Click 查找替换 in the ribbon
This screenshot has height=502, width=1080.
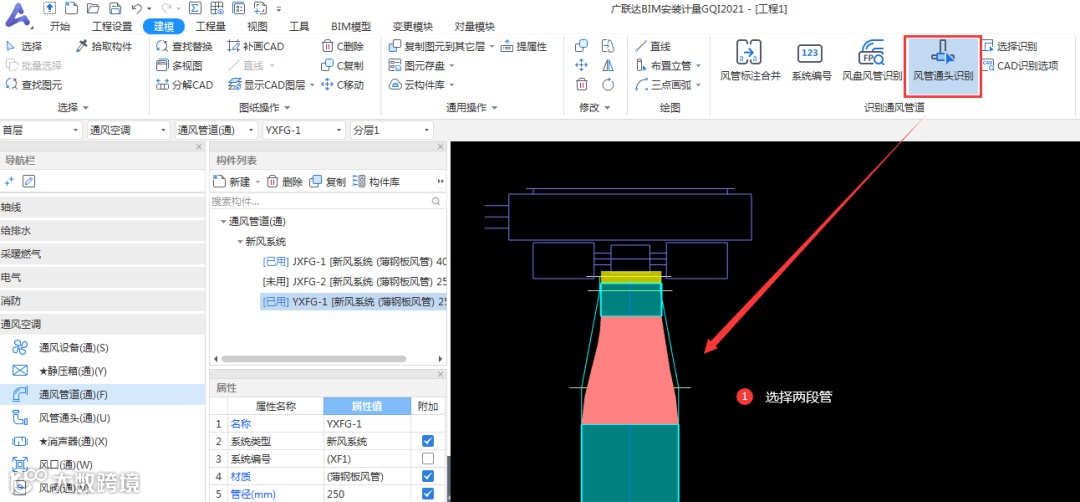[184, 46]
